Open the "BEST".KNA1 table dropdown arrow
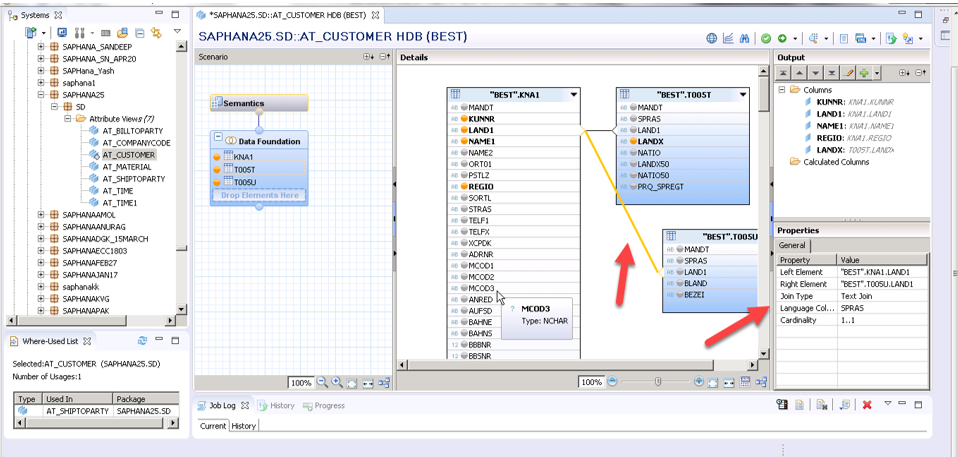 click(x=573, y=95)
